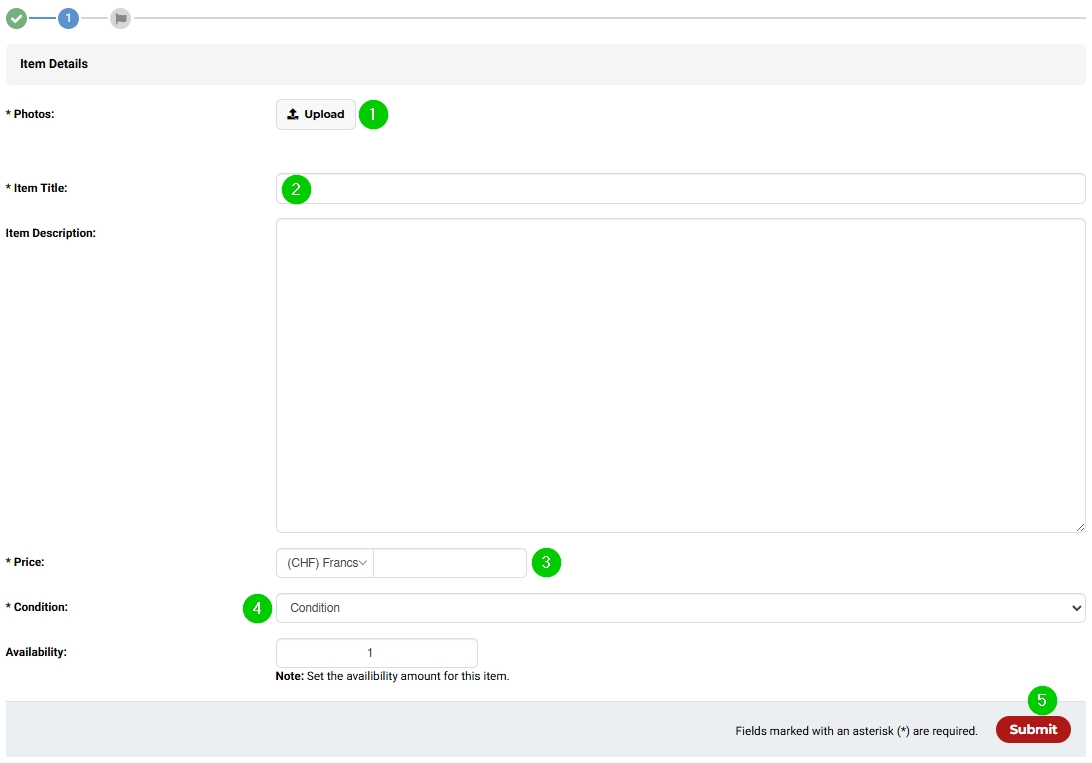This screenshot has width=1092, height=763.
Task: Click the description textarea resize handle
Action: (x=1079, y=526)
